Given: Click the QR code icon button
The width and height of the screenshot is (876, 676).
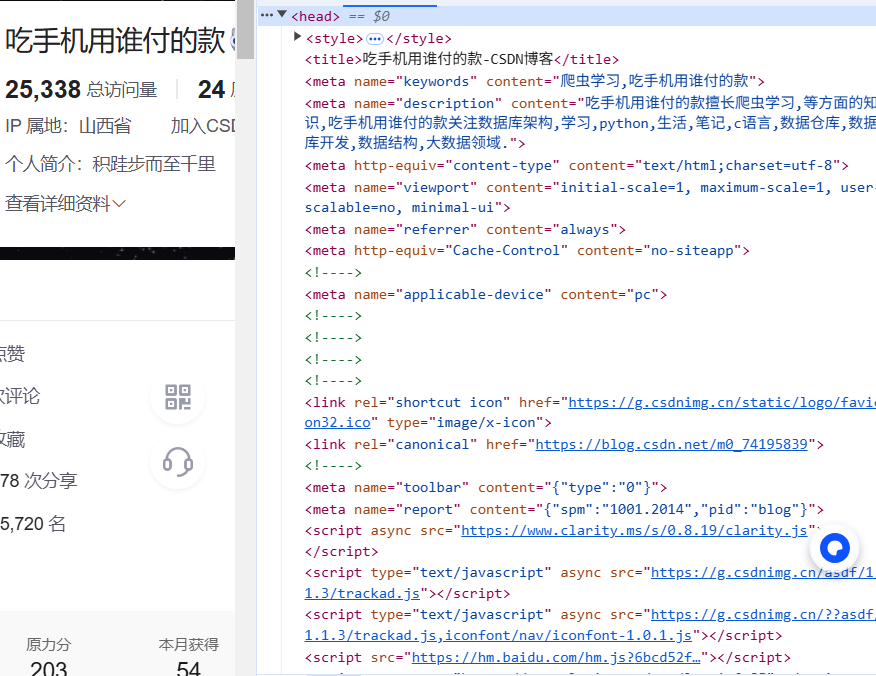Looking at the screenshot, I should 178,397.
